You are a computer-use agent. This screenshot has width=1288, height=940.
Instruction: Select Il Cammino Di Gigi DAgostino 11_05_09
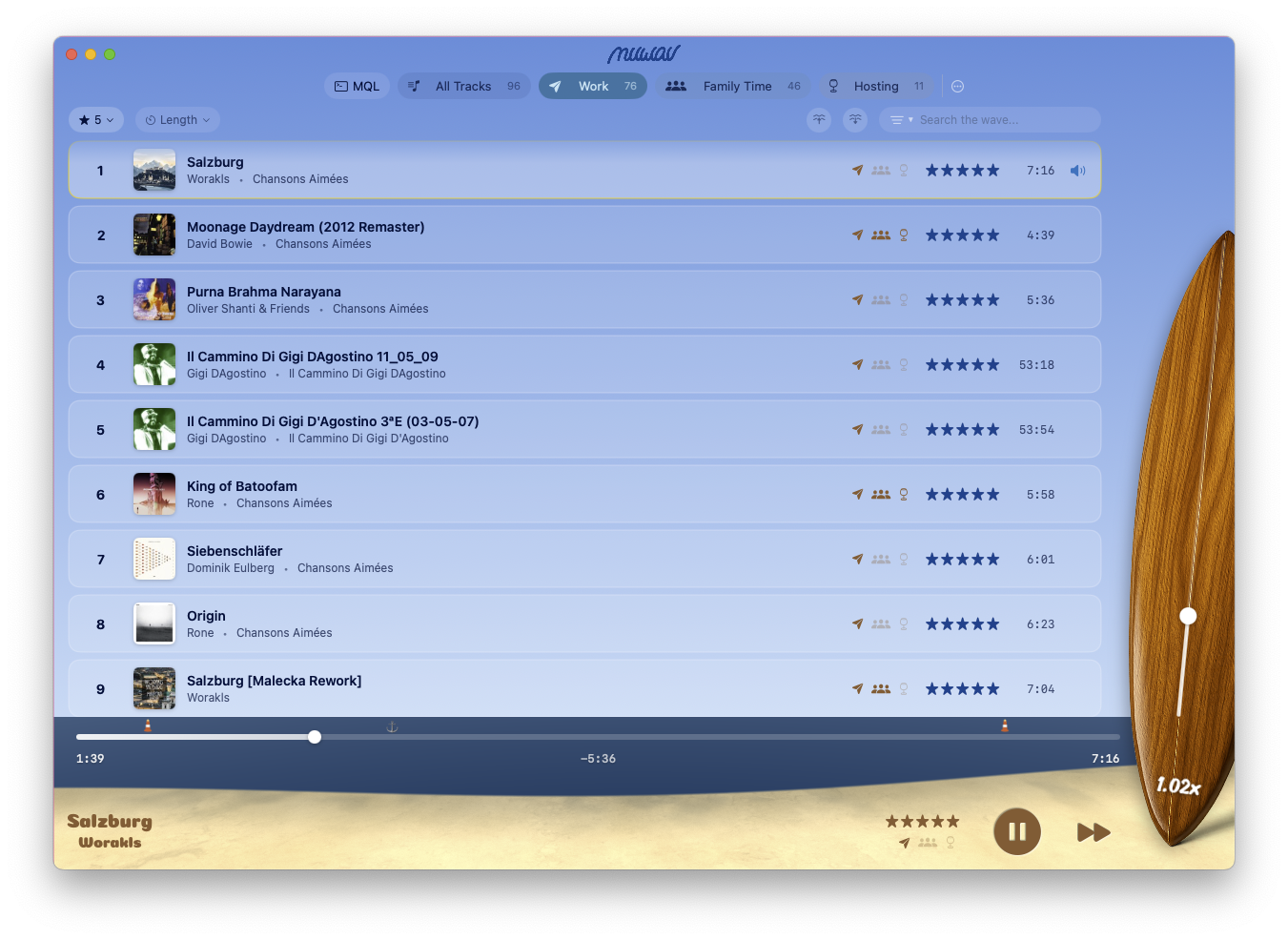313,357
